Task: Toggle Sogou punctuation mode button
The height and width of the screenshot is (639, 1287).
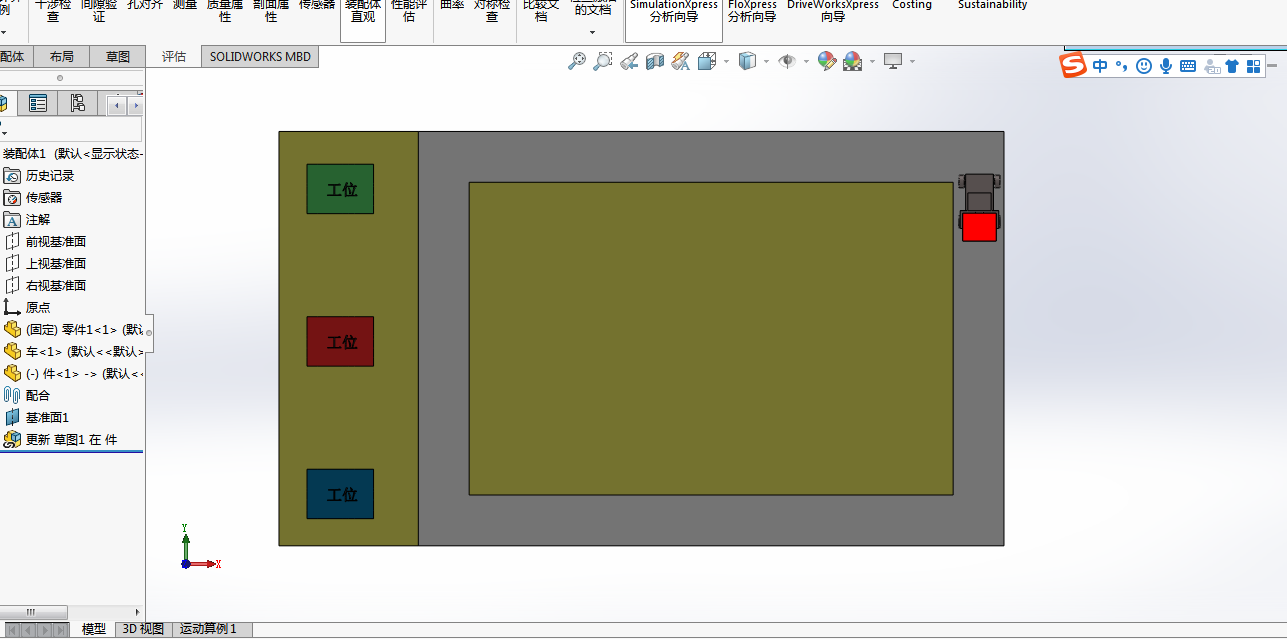Action: (1121, 66)
